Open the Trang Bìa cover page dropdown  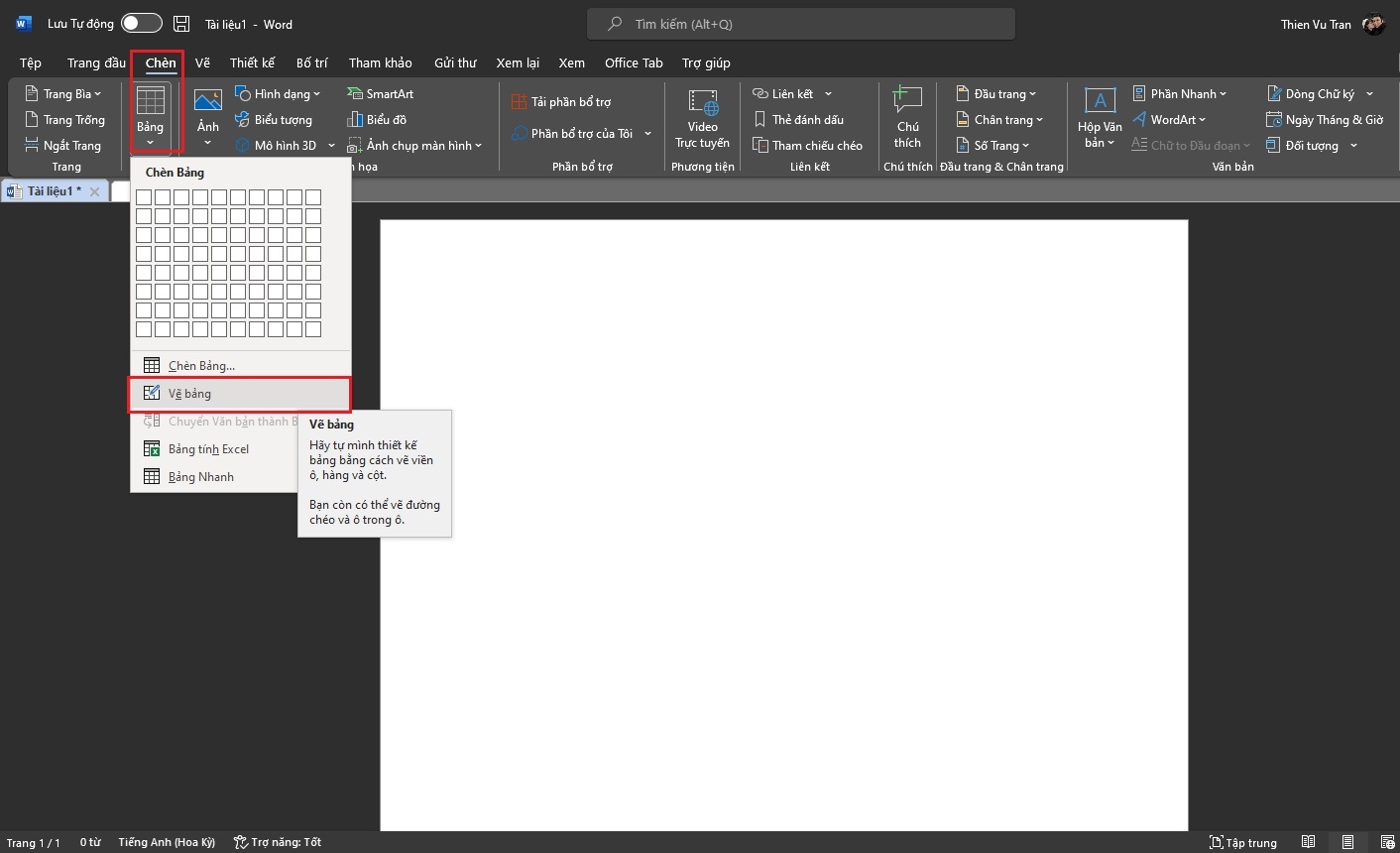[63, 94]
